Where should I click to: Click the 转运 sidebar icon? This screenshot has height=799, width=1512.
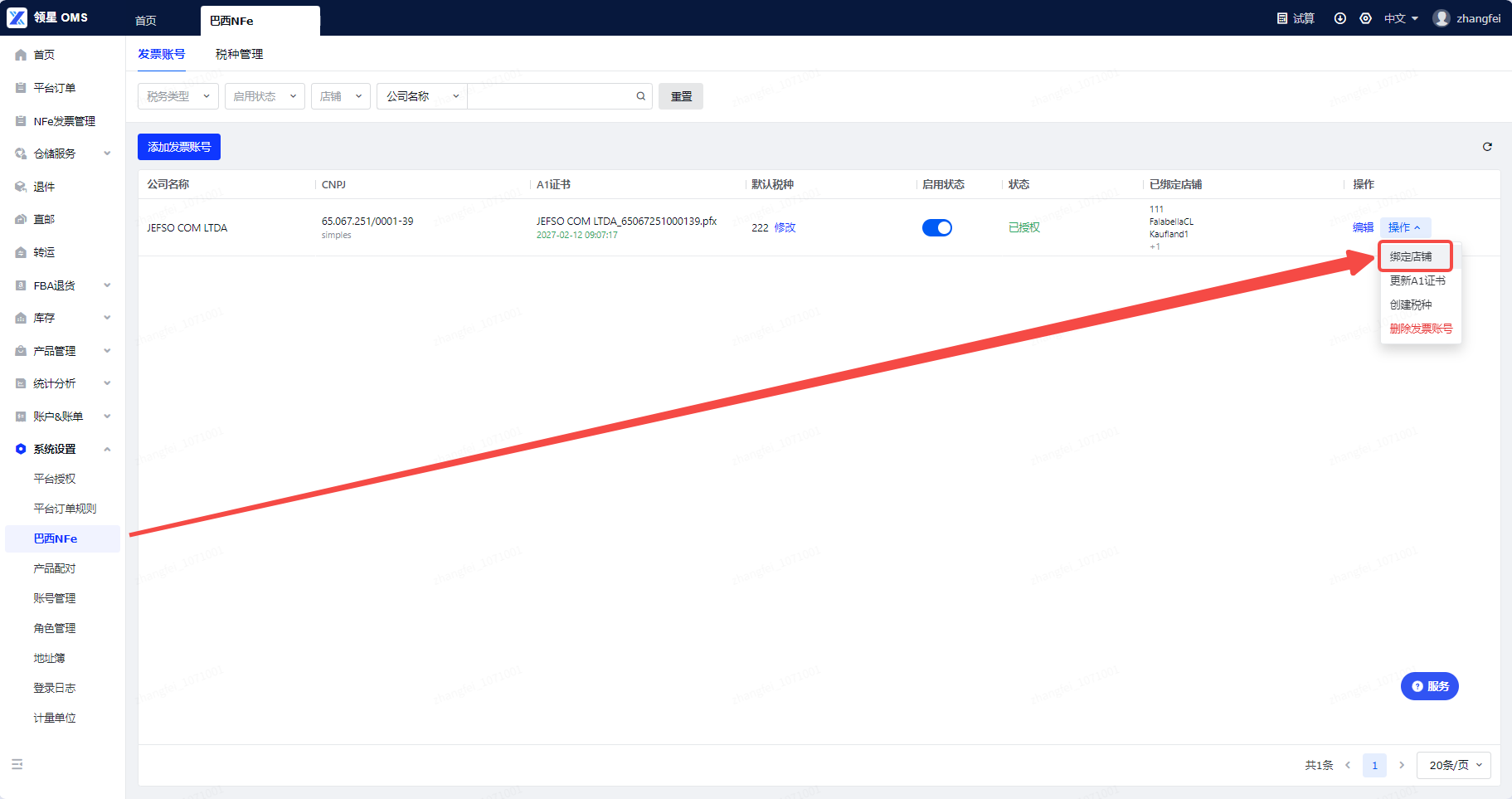21,252
